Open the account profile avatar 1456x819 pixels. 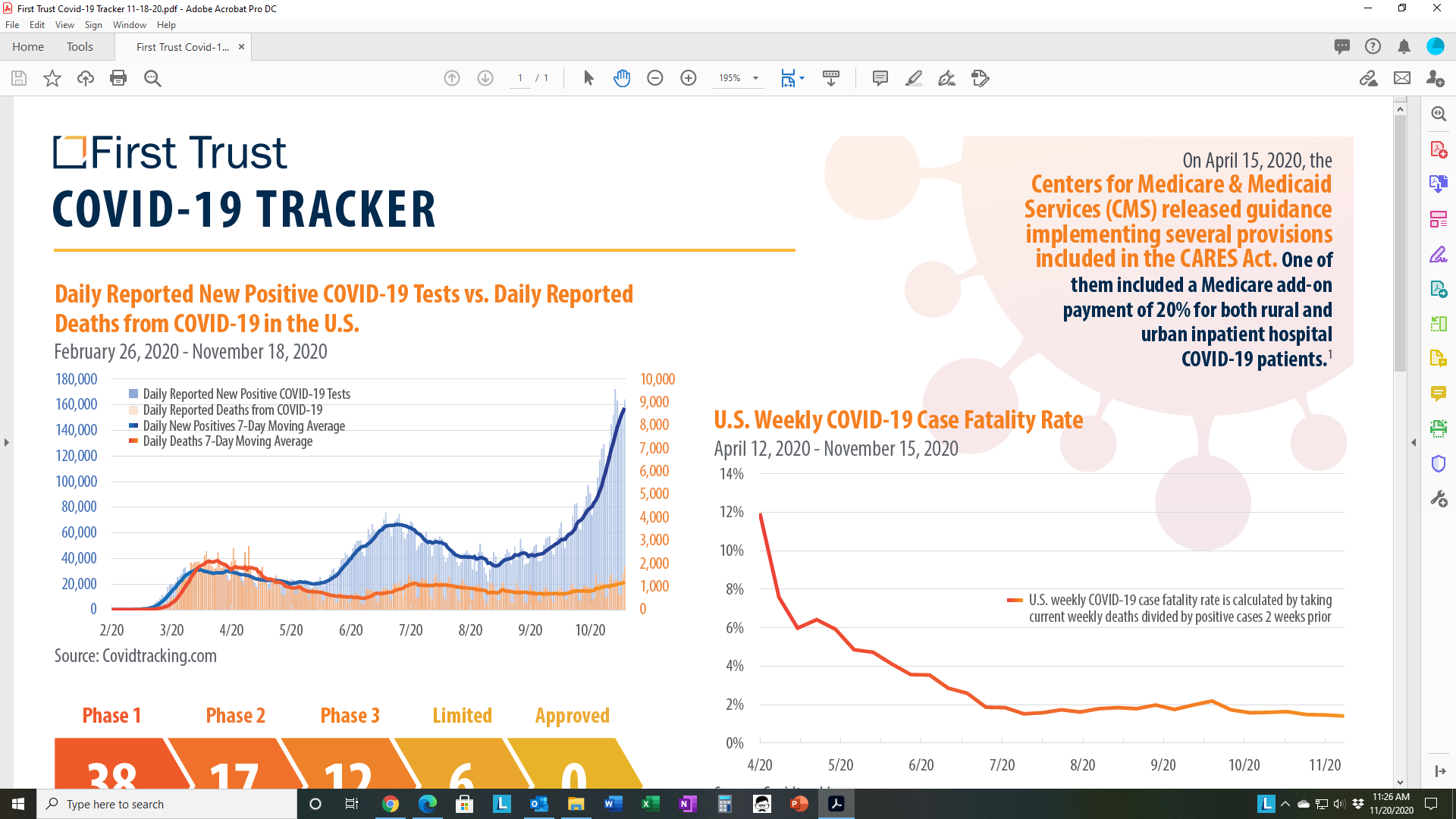click(x=1436, y=46)
